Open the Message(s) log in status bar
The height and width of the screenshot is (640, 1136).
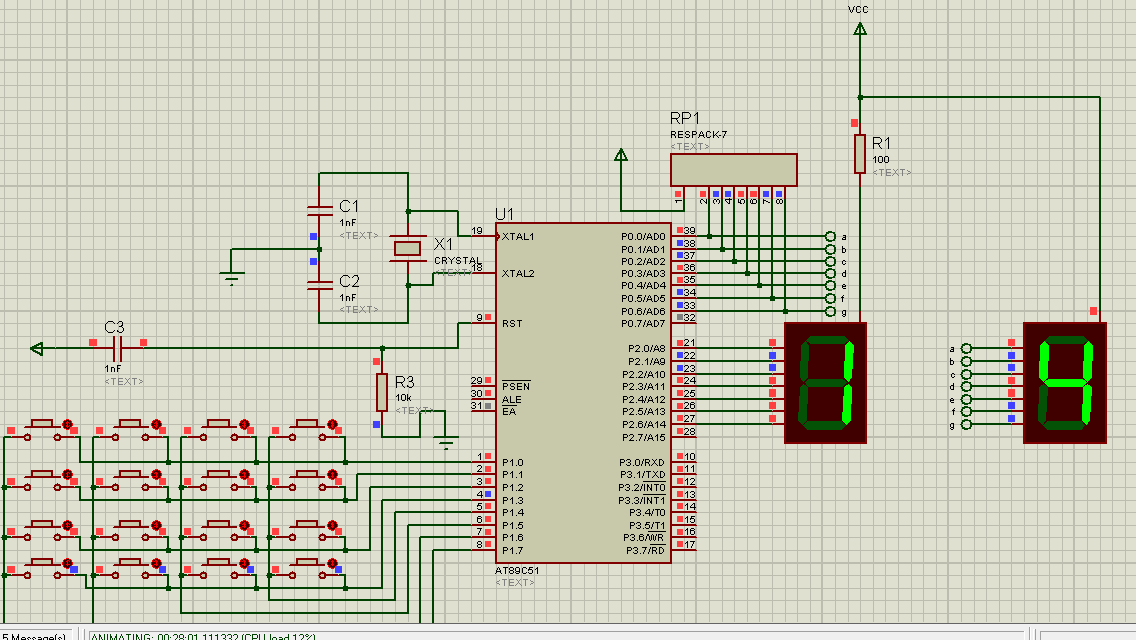(x=36, y=635)
